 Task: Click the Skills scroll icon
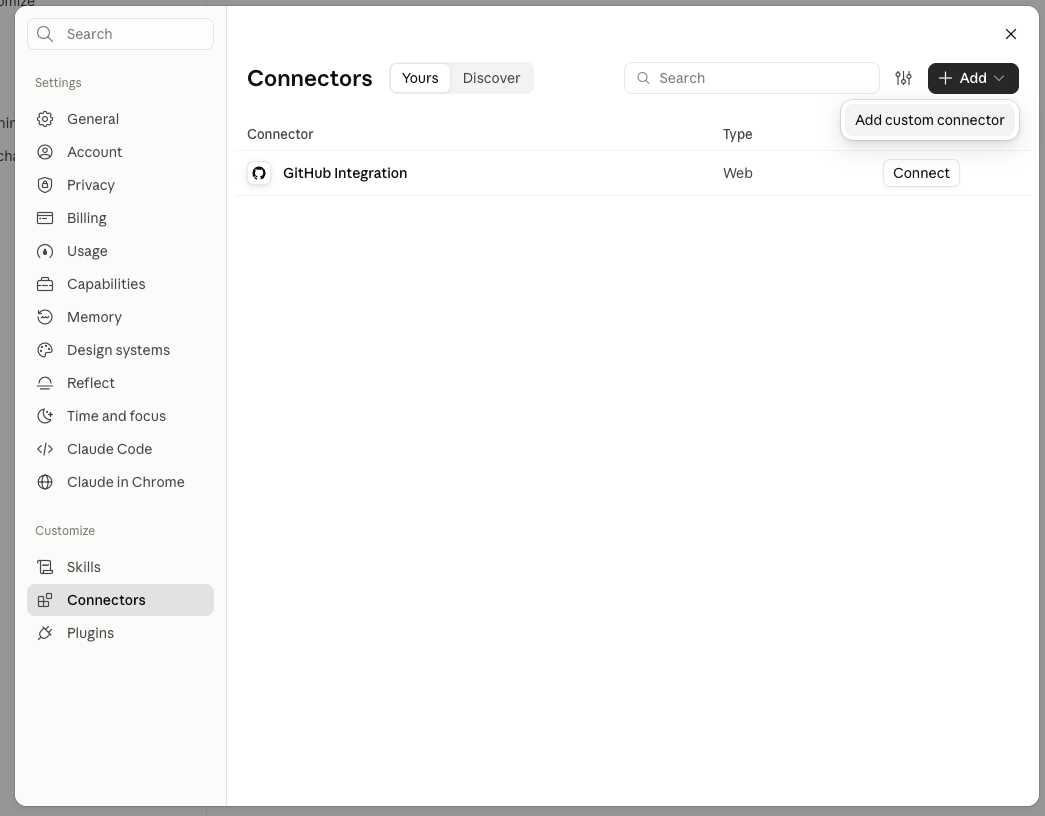coord(45,567)
